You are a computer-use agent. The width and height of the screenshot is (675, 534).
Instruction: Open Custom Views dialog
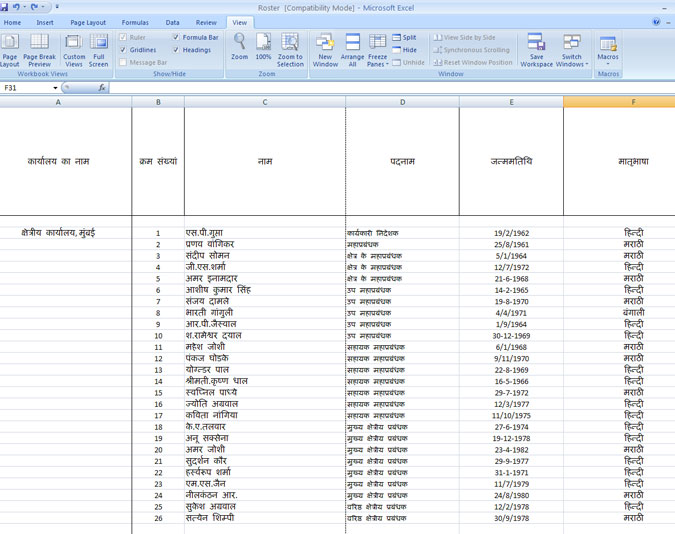click(x=74, y=49)
